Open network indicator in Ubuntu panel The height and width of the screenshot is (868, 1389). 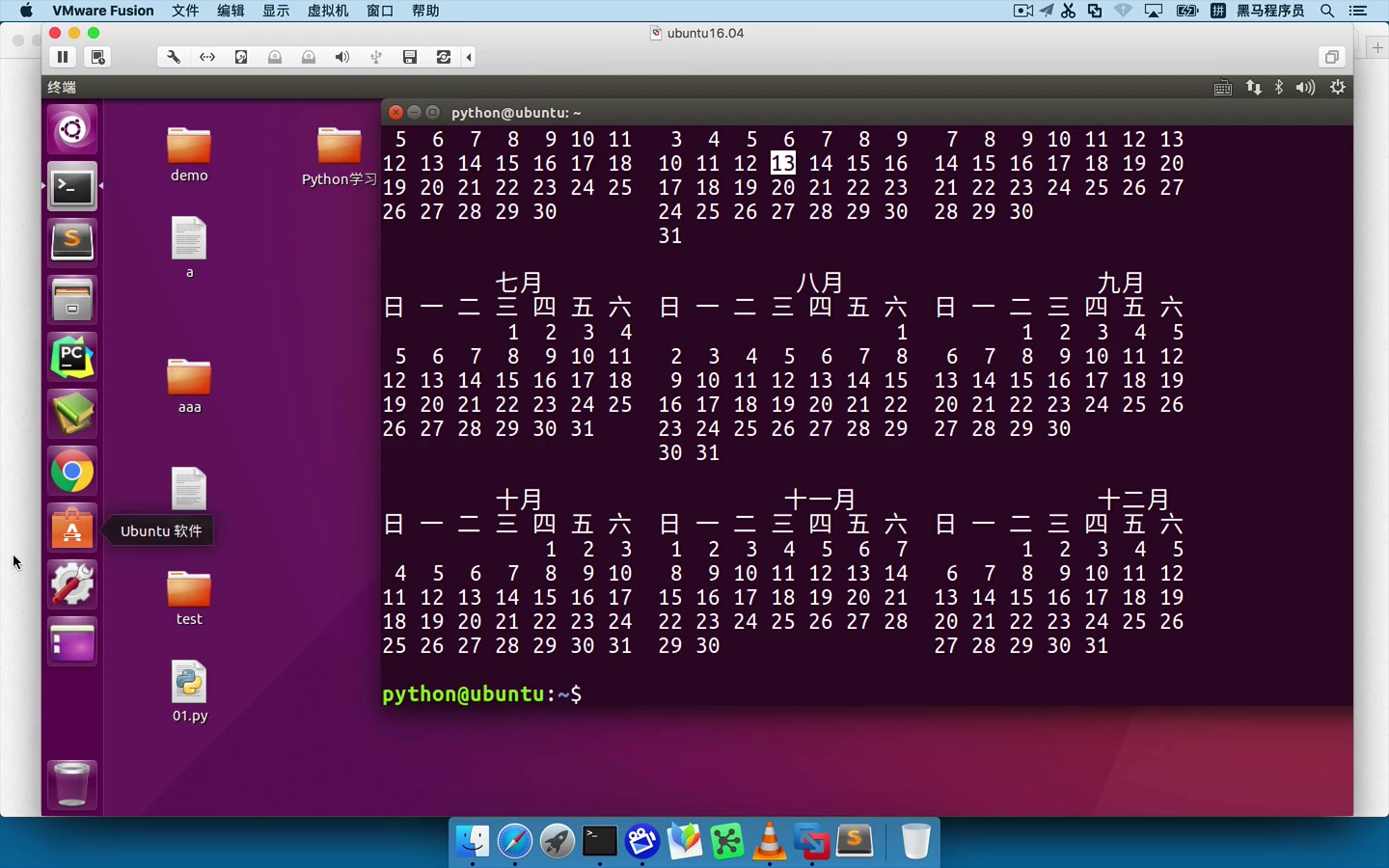[x=1254, y=88]
